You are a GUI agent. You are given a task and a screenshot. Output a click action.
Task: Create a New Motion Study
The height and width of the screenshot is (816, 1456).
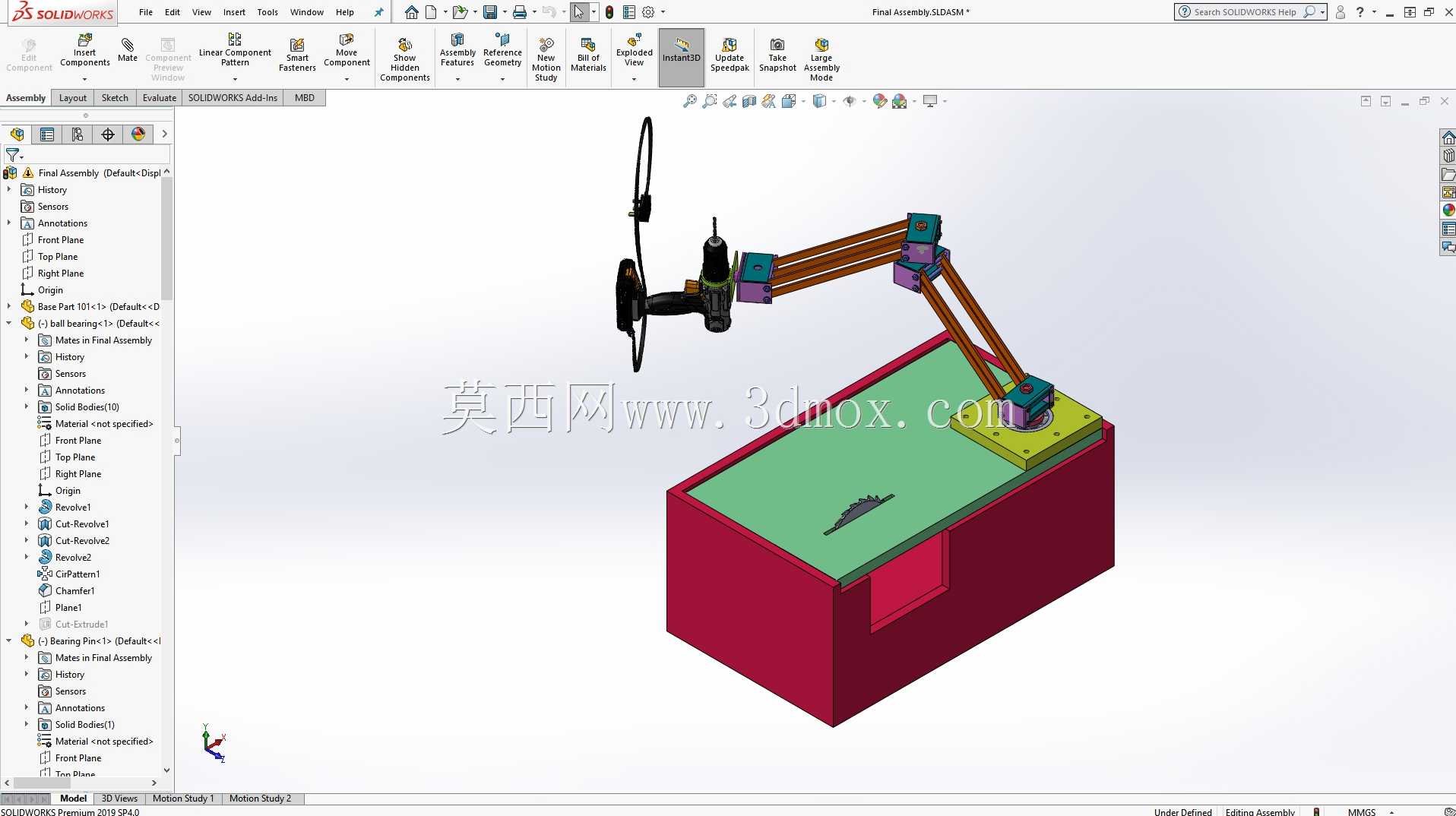546,59
